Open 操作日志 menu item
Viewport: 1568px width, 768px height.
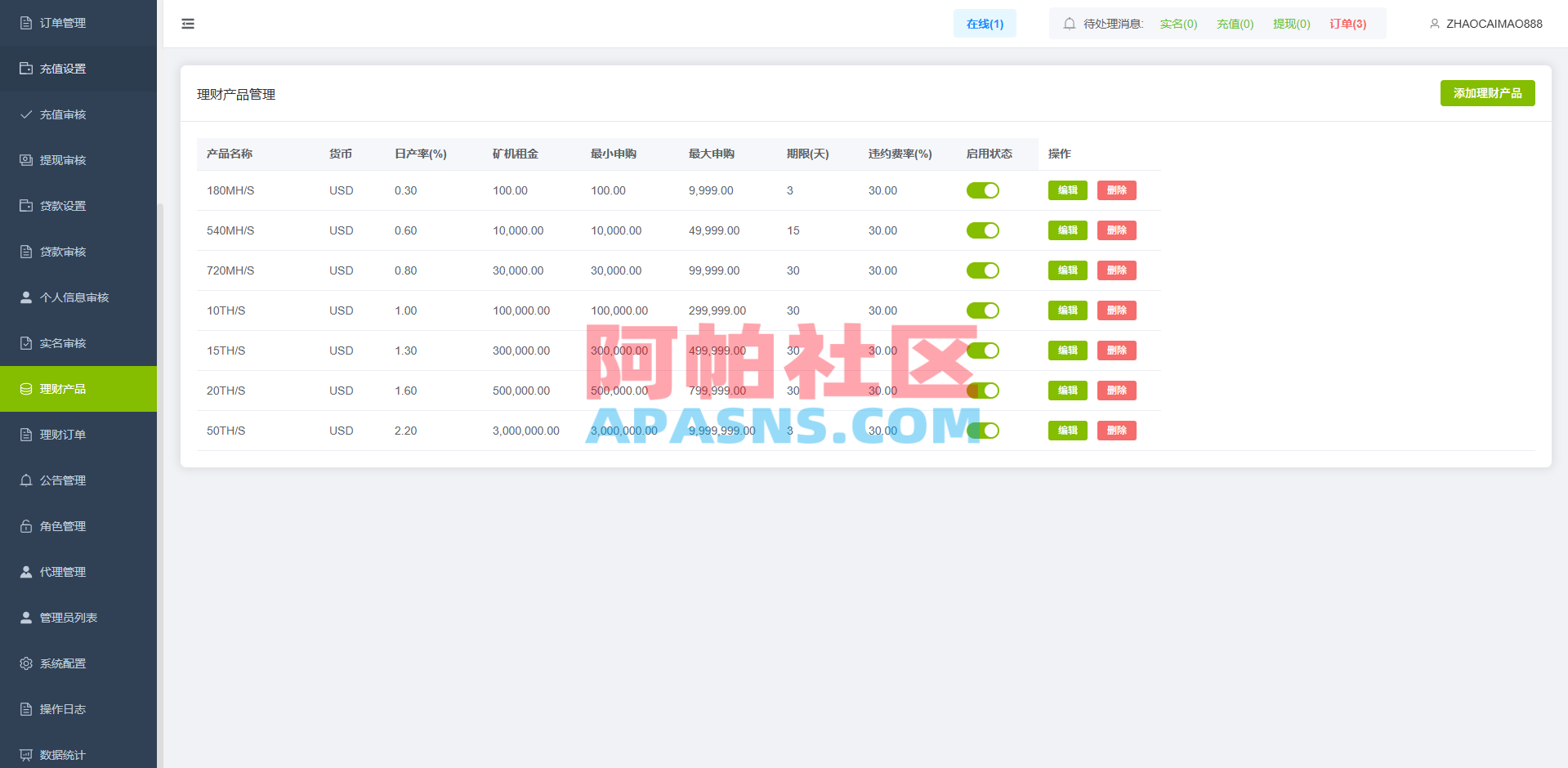click(78, 709)
